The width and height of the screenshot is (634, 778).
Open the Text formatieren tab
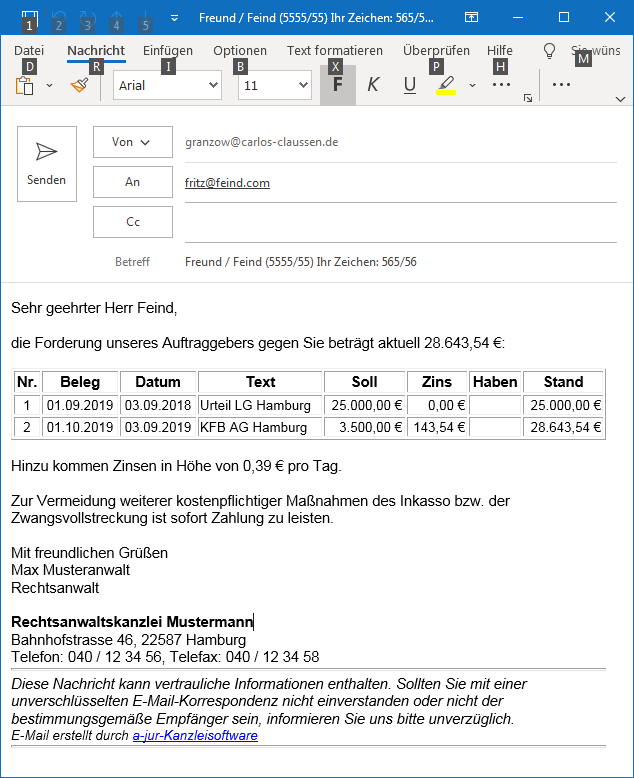click(335, 51)
